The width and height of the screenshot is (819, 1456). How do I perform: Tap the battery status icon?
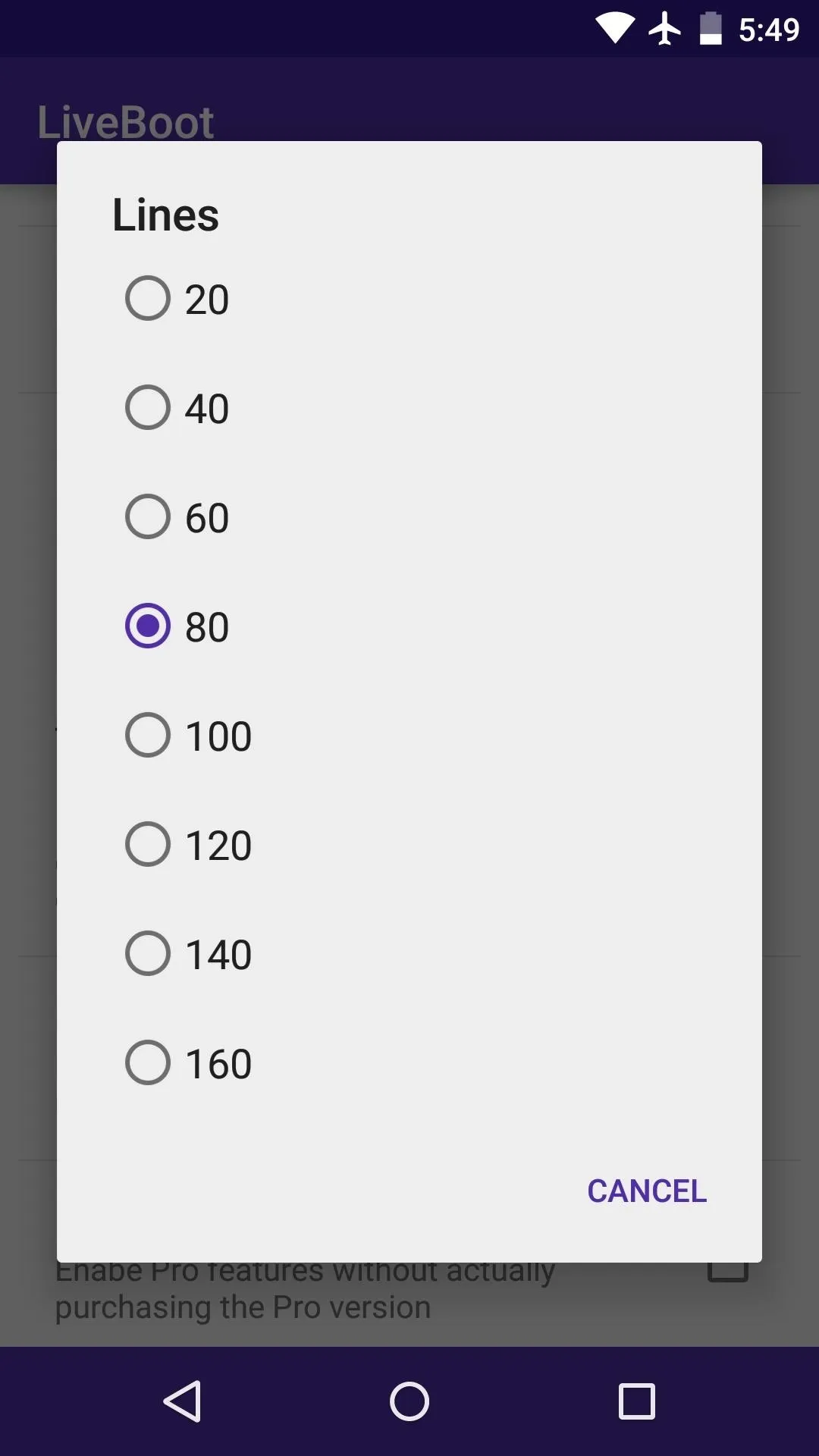[711, 29]
